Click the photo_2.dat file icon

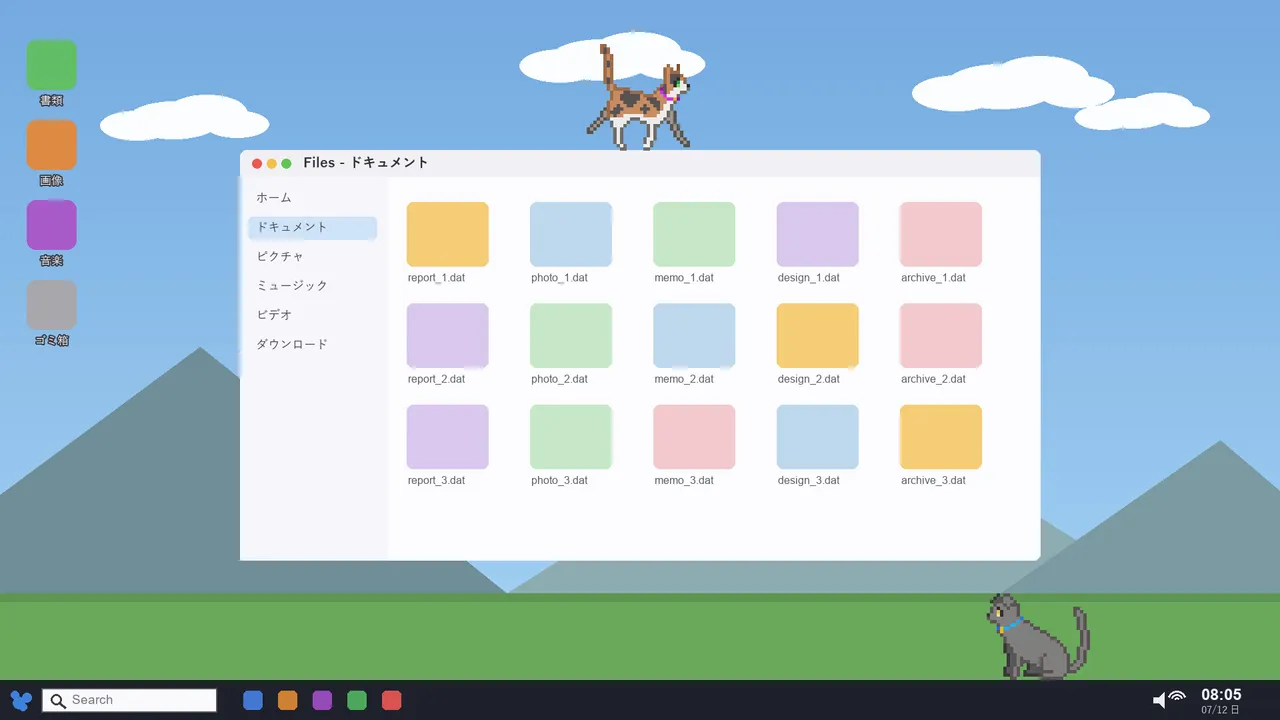[571, 335]
